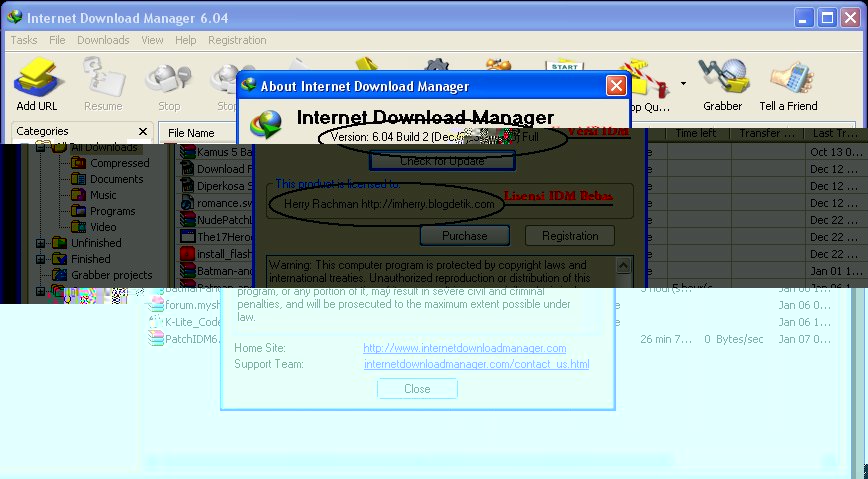The height and width of the screenshot is (479, 868).
Task: Click the Check for Update button
Action: click(442, 161)
